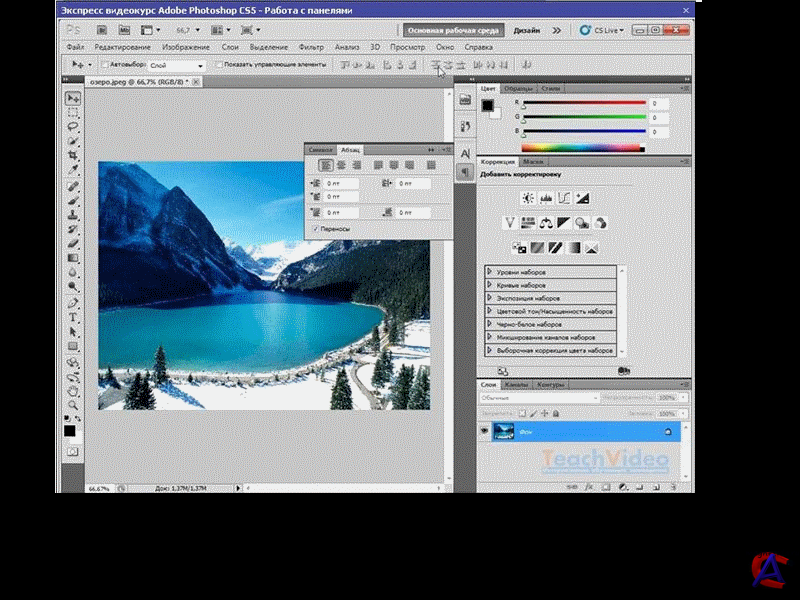
Task: Select the Move tool in the toolbox
Action: click(x=73, y=98)
